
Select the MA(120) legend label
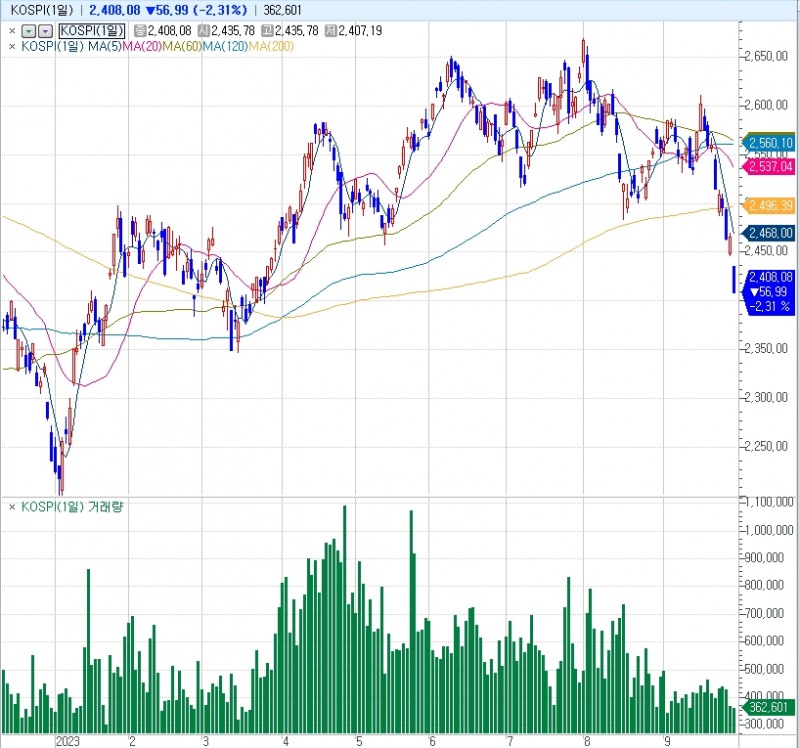pyautogui.click(x=225, y=46)
